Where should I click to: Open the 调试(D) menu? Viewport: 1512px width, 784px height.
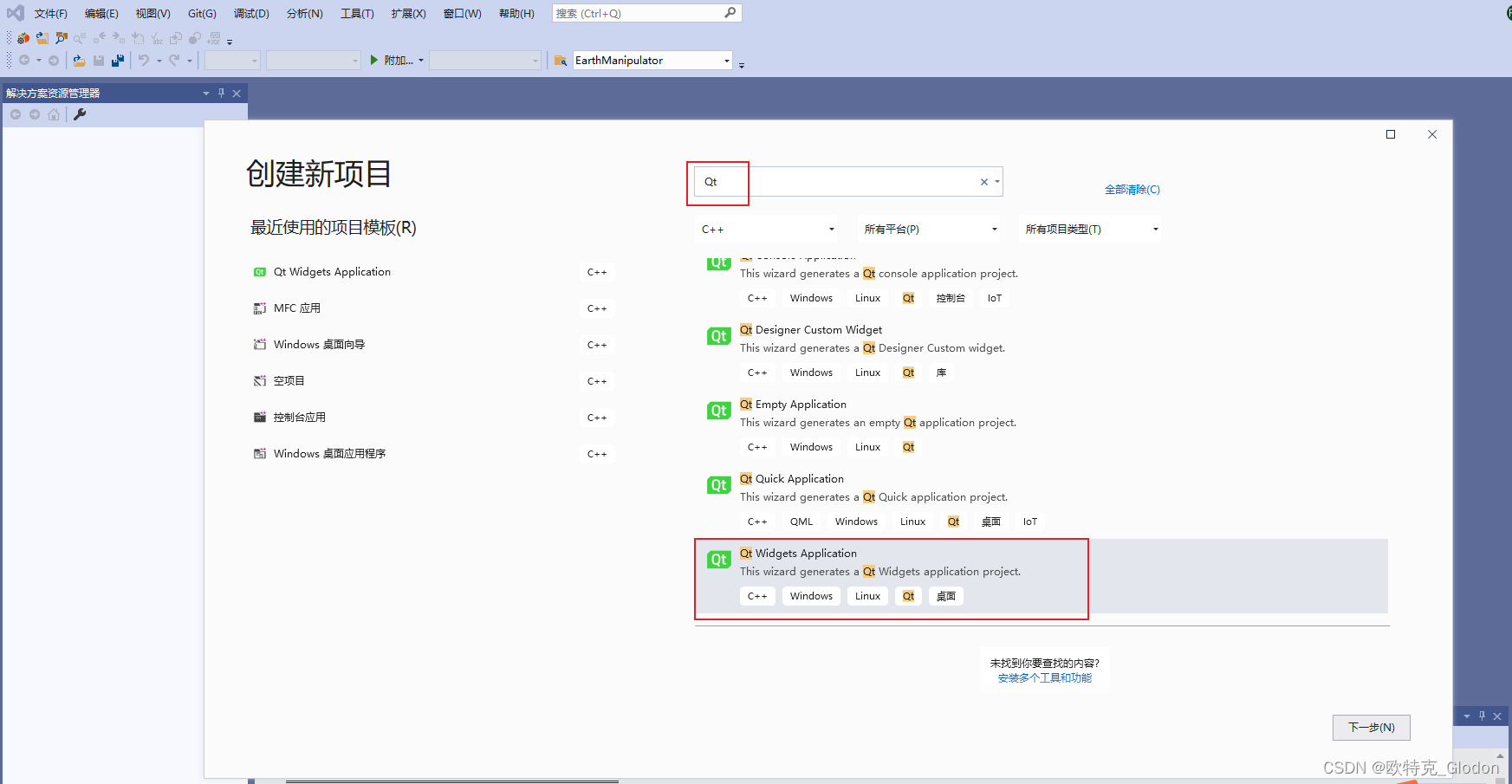click(251, 13)
